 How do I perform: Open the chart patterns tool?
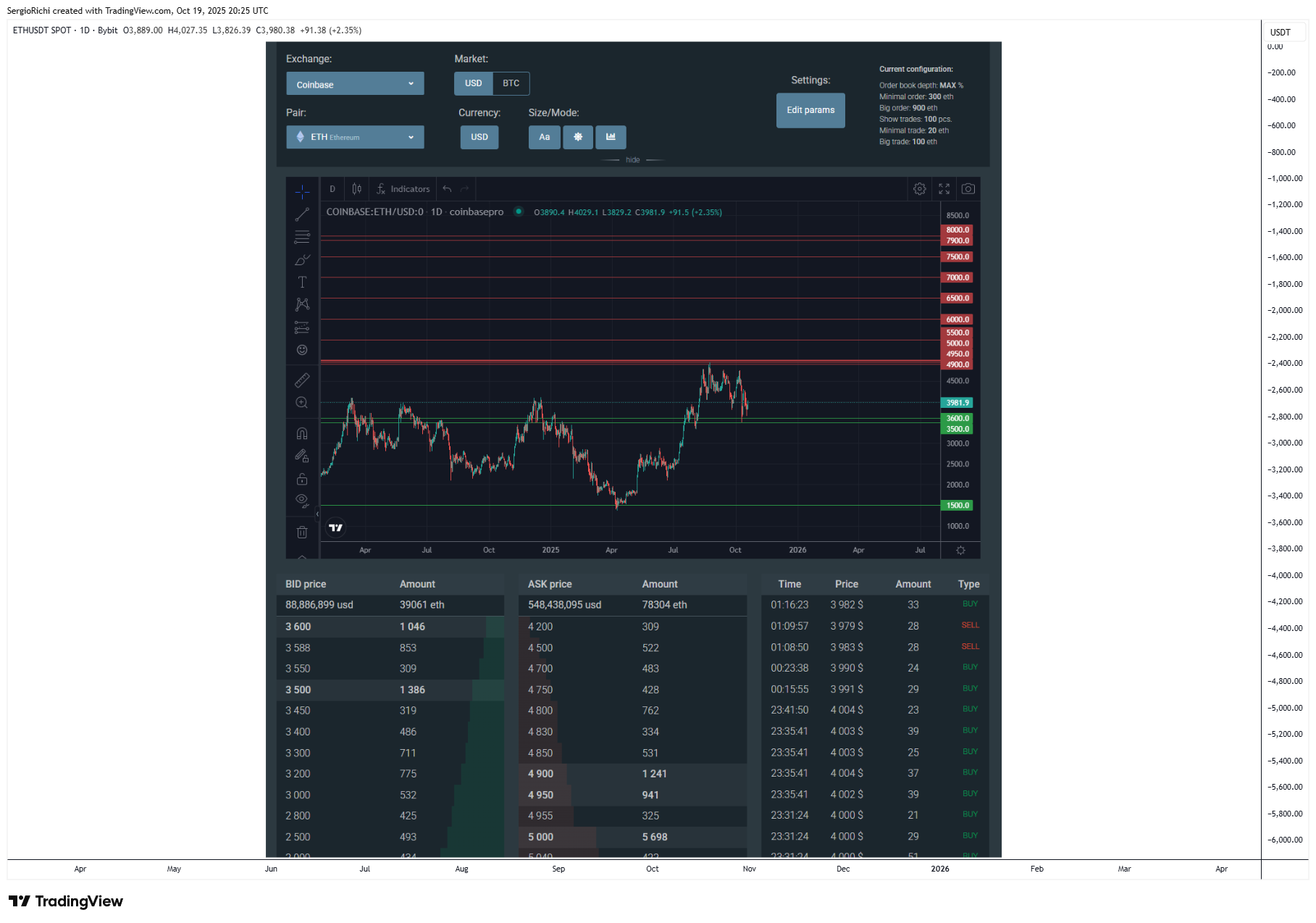pos(302,304)
